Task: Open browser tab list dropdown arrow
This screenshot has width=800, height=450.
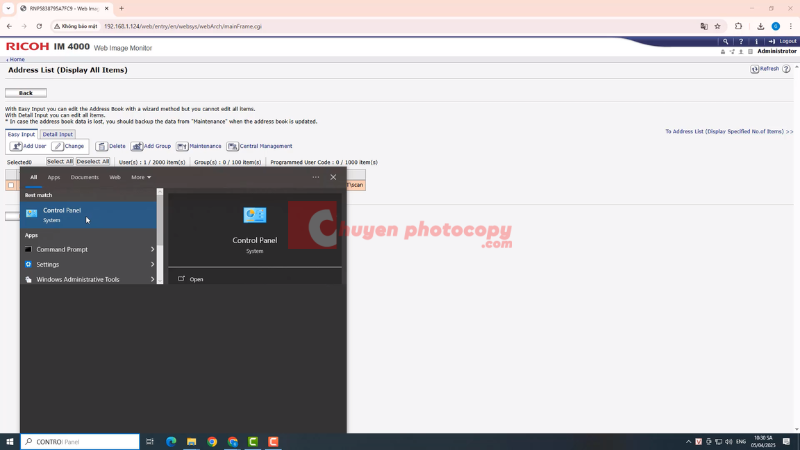Action: pyautogui.click(x=8, y=9)
